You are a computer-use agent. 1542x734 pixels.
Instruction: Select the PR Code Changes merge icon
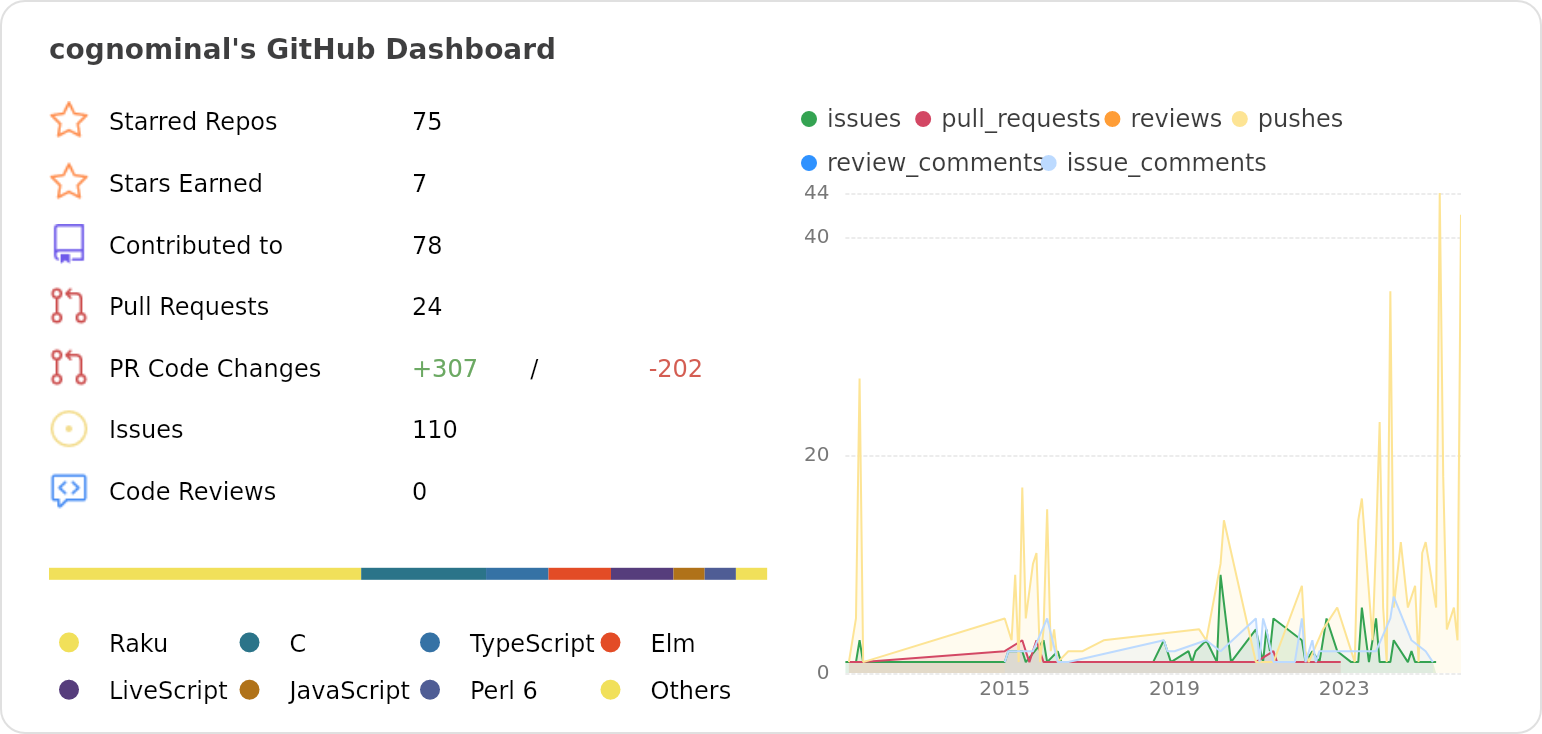pos(70,368)
